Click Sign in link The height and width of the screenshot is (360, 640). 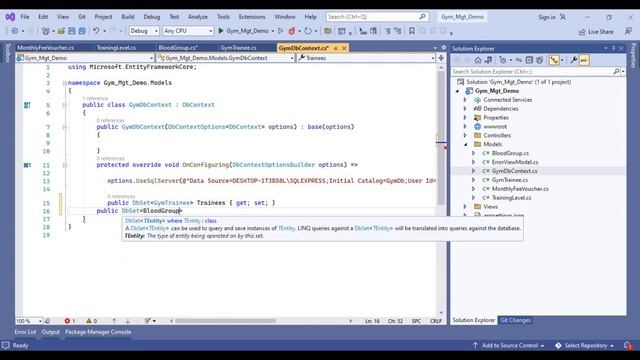click(547, 17)
